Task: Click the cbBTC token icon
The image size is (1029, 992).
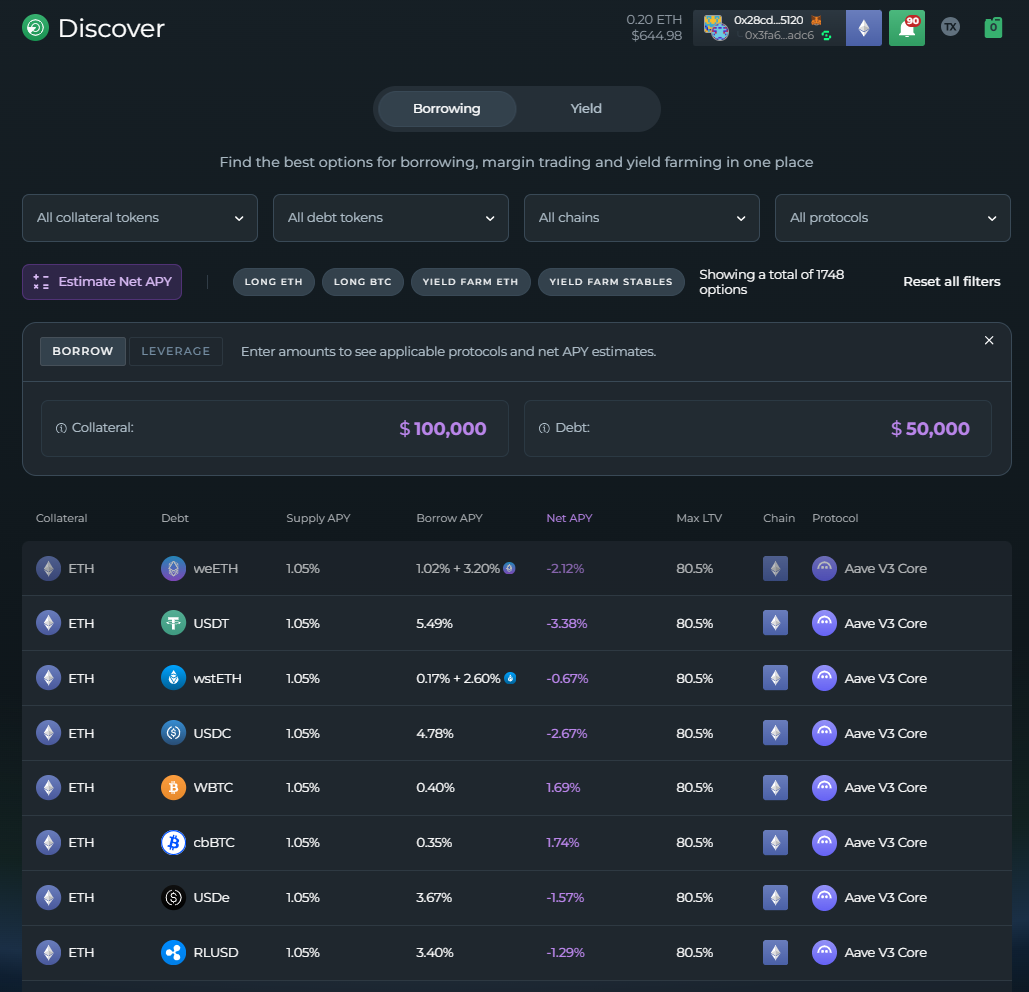Action: tap(173, 843)
